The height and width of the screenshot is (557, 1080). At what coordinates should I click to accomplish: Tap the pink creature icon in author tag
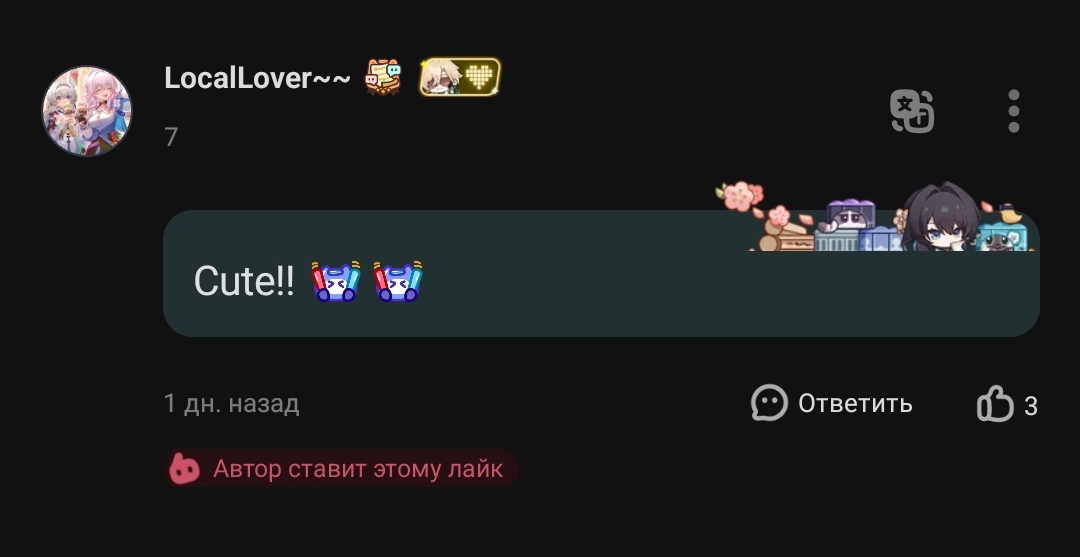pos(184,469)
